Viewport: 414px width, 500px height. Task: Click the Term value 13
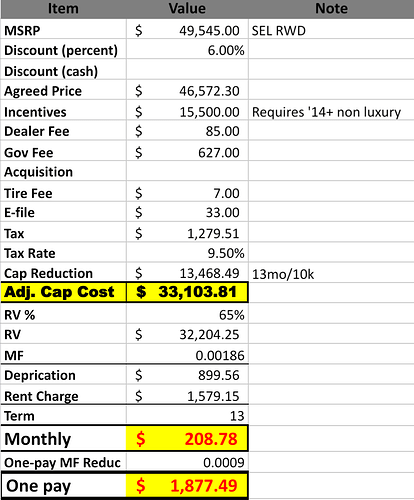187,415
